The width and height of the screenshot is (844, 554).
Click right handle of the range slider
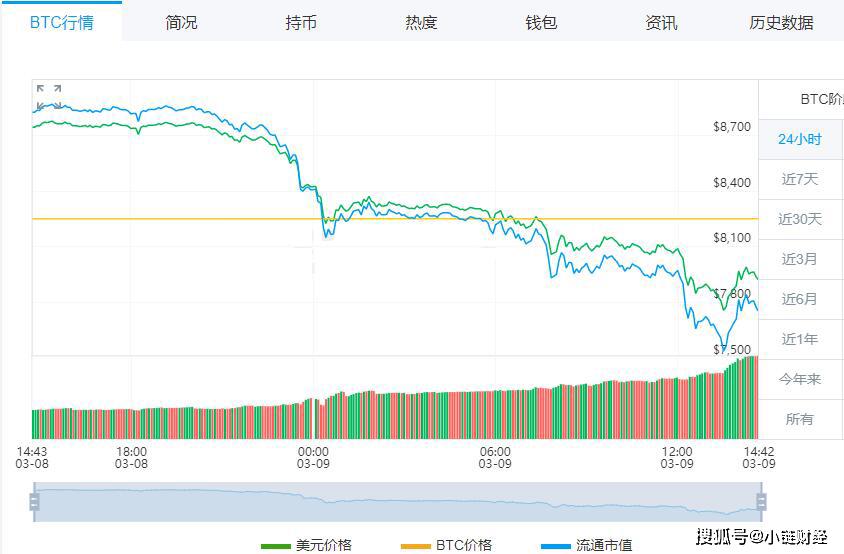tap(761, 501)
